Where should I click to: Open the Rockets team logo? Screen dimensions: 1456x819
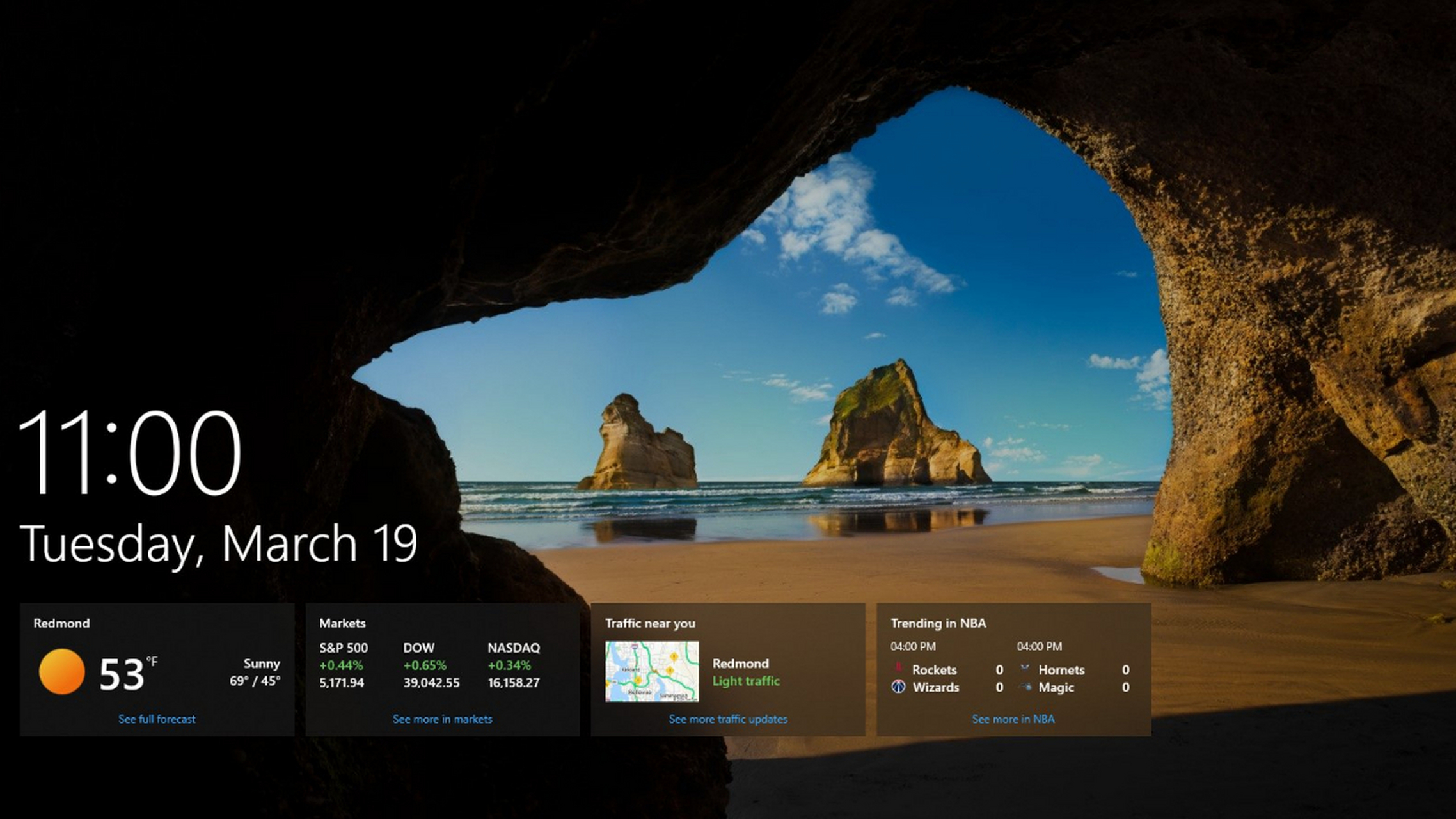tap(898, 669)
